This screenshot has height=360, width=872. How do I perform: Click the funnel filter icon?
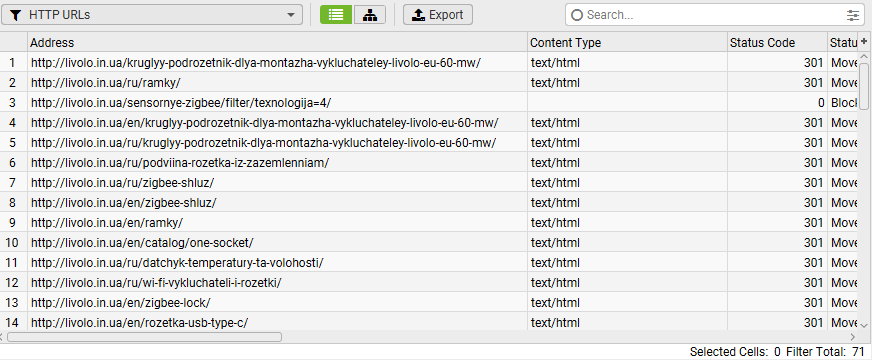click(16, 15)
